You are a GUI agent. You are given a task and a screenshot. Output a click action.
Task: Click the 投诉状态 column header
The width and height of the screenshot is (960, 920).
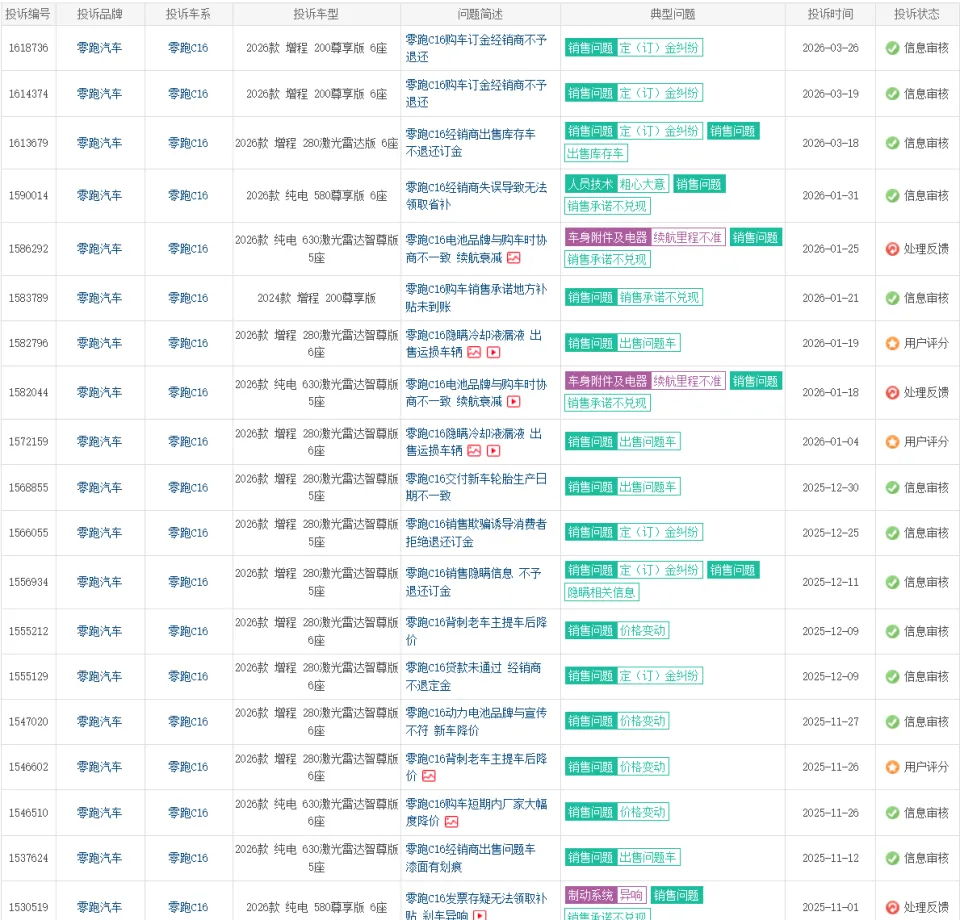point(917,14)
